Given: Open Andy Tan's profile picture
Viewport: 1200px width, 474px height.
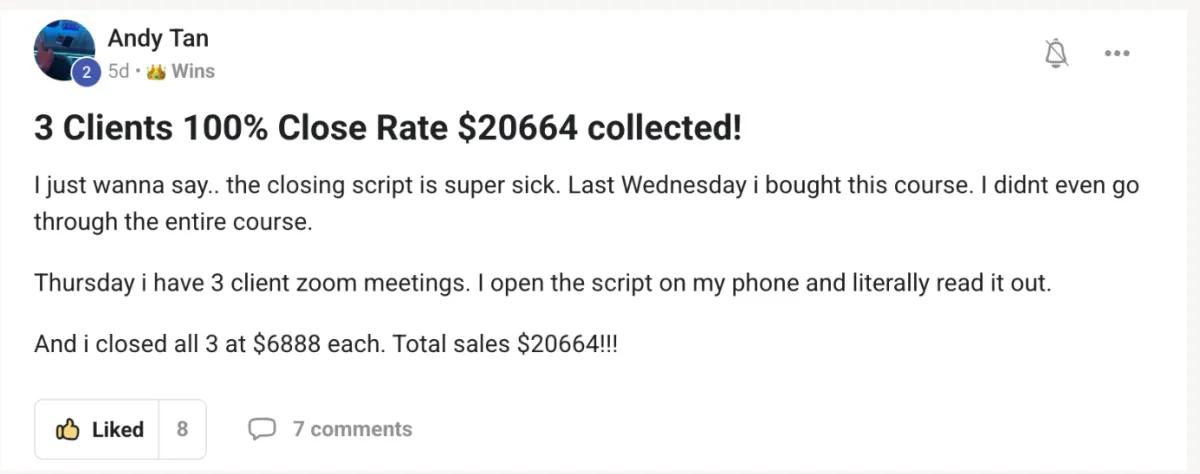Looking at the screenshot, I should click(x=62, y=48).
